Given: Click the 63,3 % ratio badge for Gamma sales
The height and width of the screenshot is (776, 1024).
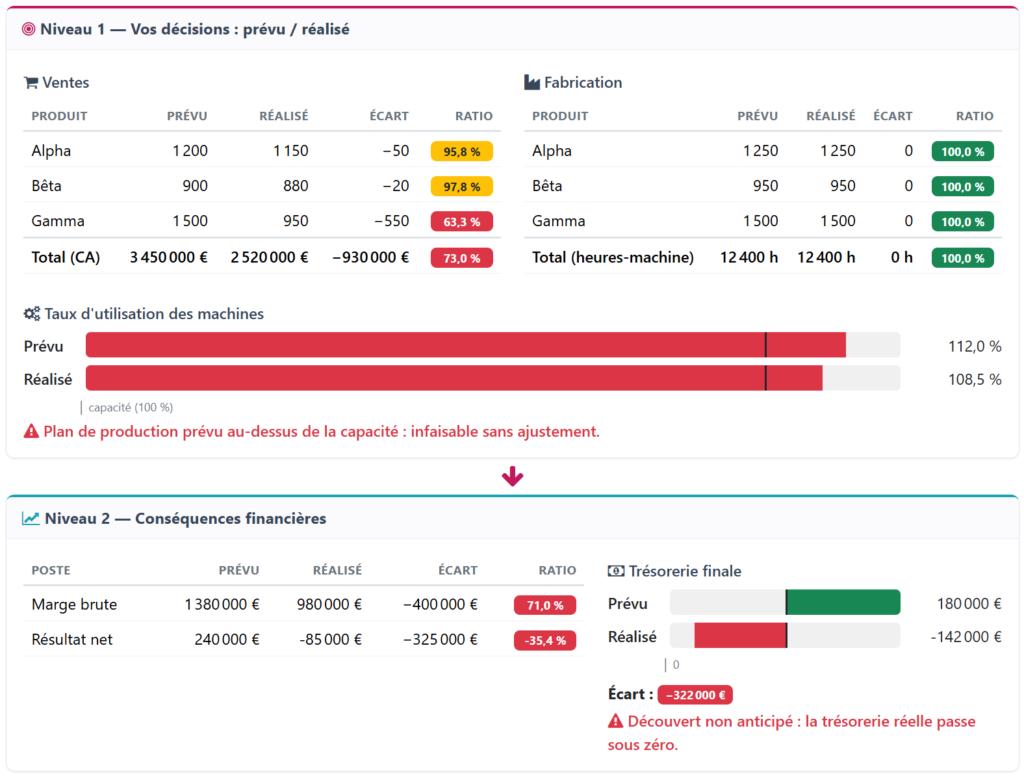Looking at the screenshot, I should pyautogui.click(x=462, y=222).
